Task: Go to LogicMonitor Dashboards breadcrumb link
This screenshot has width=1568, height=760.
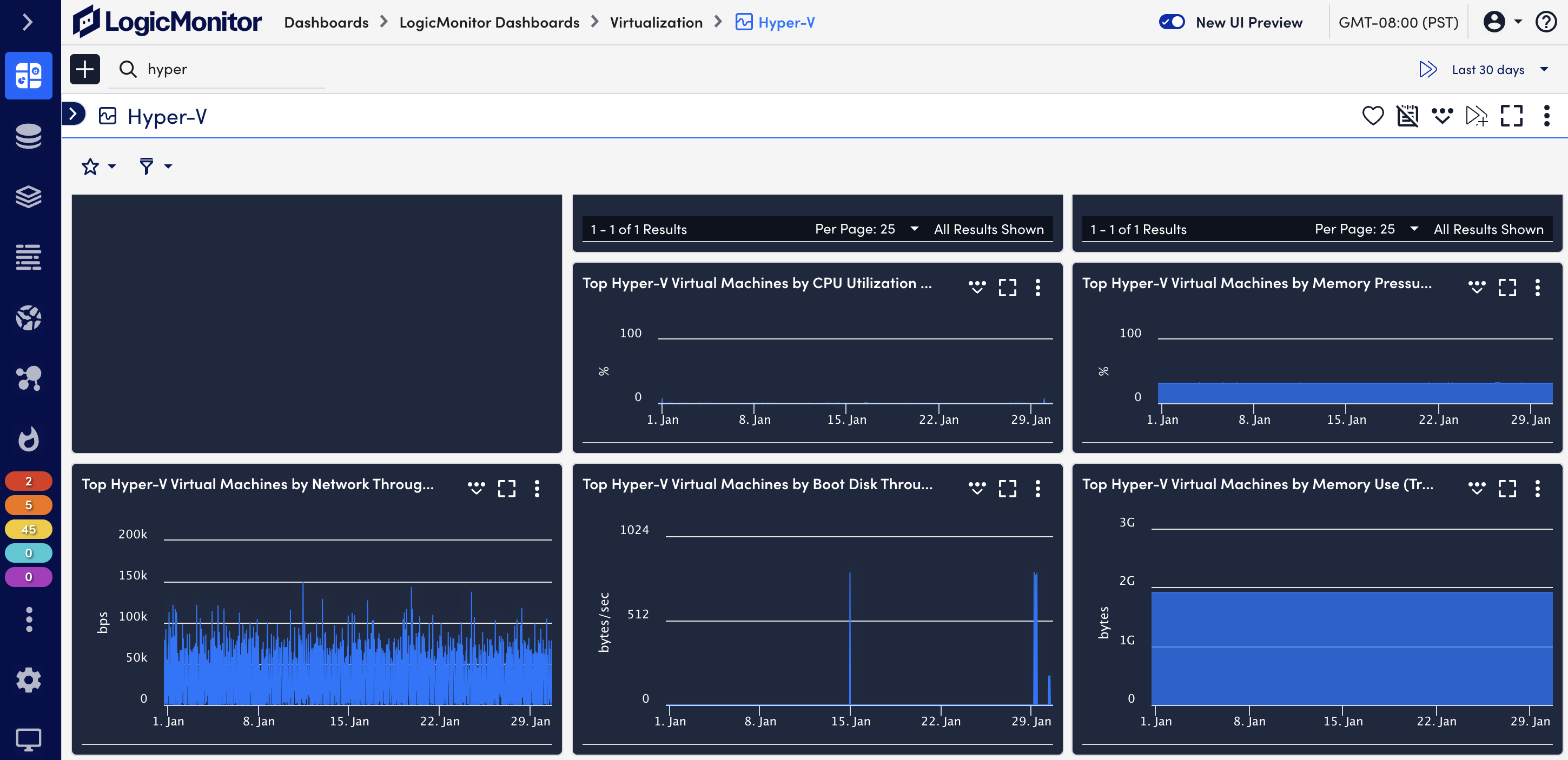Action: (489, 22)
